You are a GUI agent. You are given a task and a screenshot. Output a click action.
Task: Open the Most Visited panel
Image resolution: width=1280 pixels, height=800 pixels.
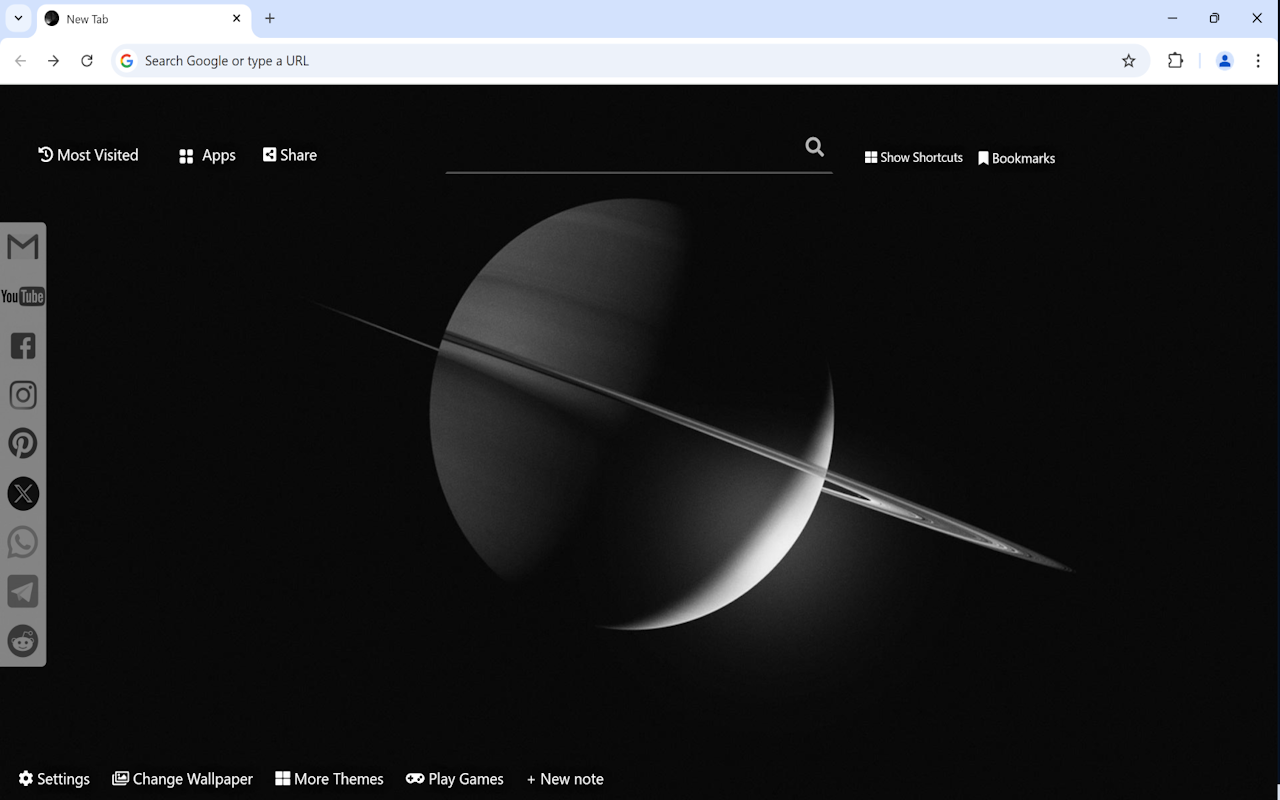point(88,155)
